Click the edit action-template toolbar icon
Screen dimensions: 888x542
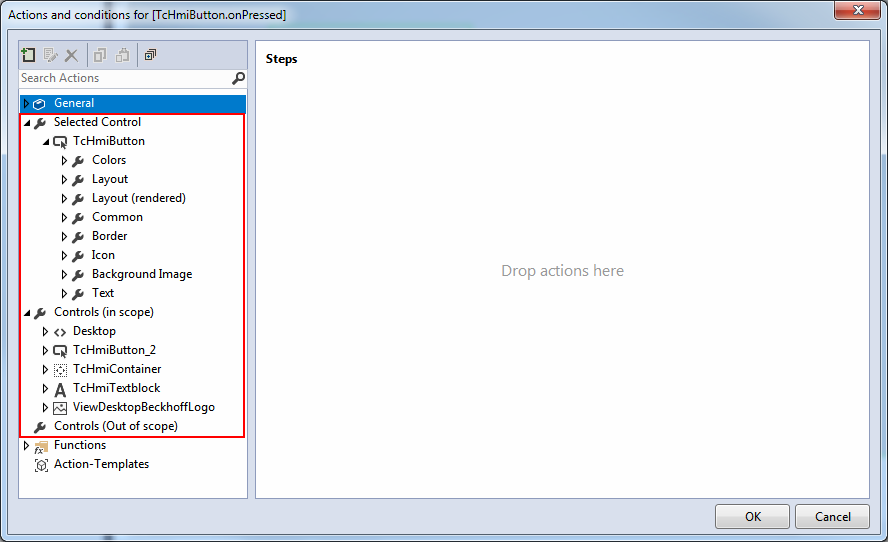(x=50, y=55)
